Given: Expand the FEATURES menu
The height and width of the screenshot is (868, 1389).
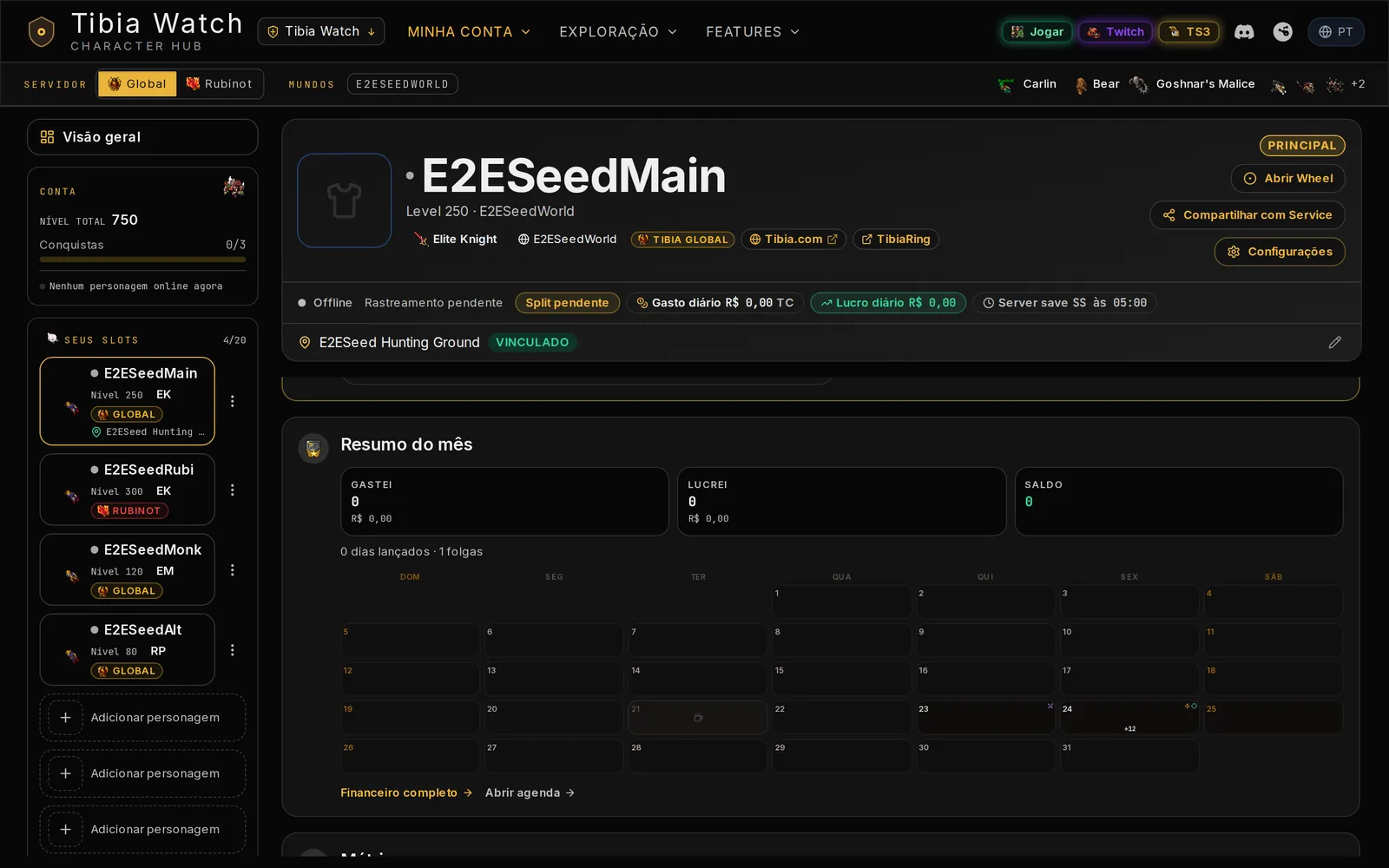Looking at the screenshot, I should pyautogui.click(x=753, y=32).
